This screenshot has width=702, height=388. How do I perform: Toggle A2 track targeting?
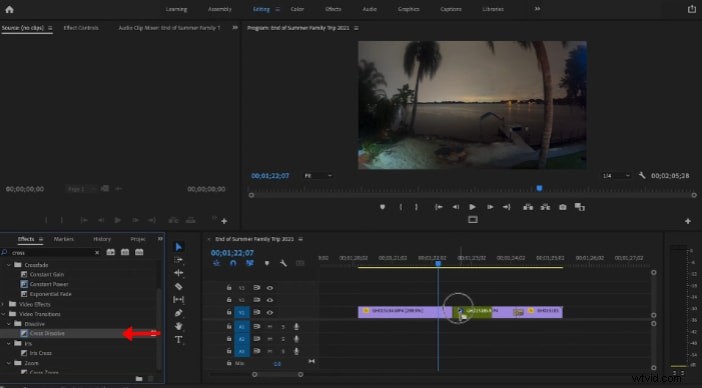point(242,339)
